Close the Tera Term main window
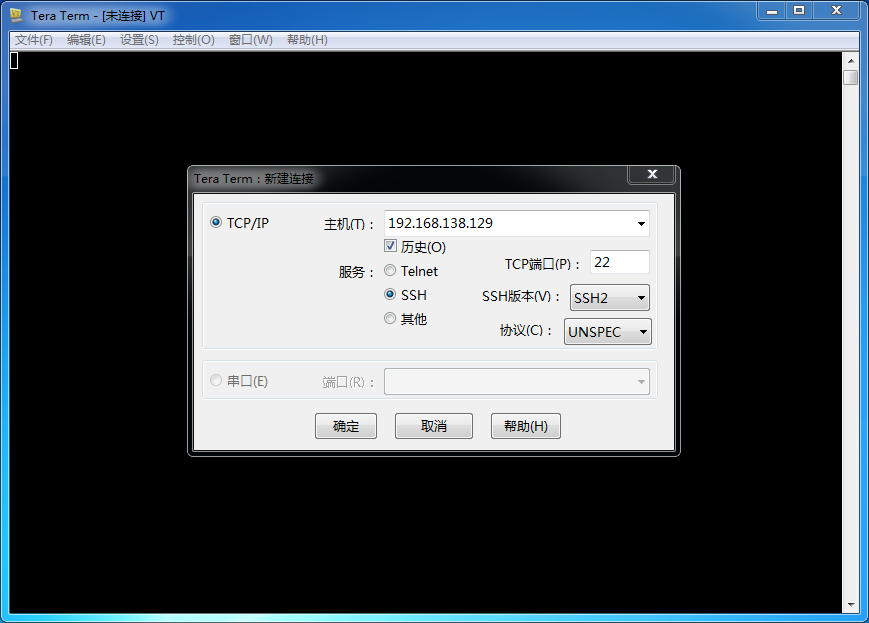The image size is (869, 623). pos(837,11)
